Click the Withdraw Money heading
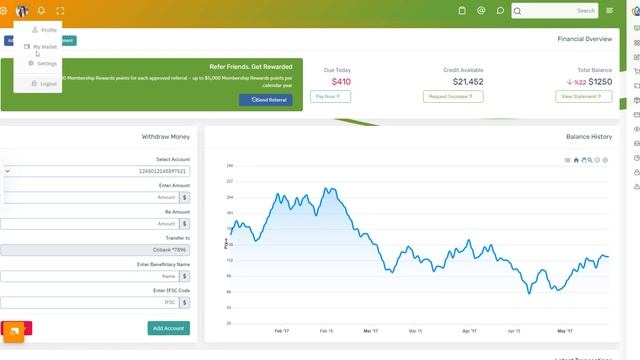This screenshot has width=640, height=360. [166, 137]
